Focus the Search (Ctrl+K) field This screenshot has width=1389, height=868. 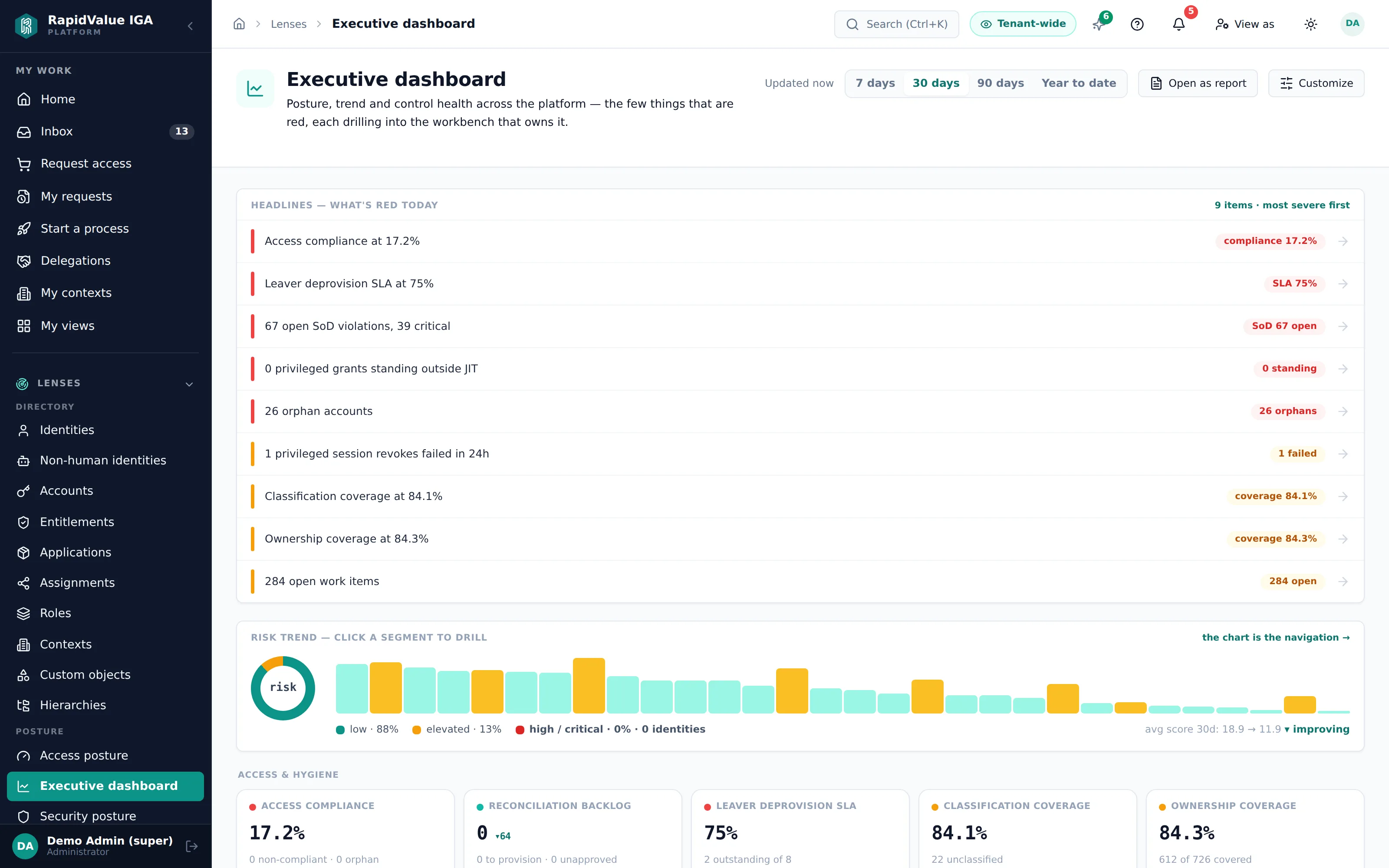point(896,24)
